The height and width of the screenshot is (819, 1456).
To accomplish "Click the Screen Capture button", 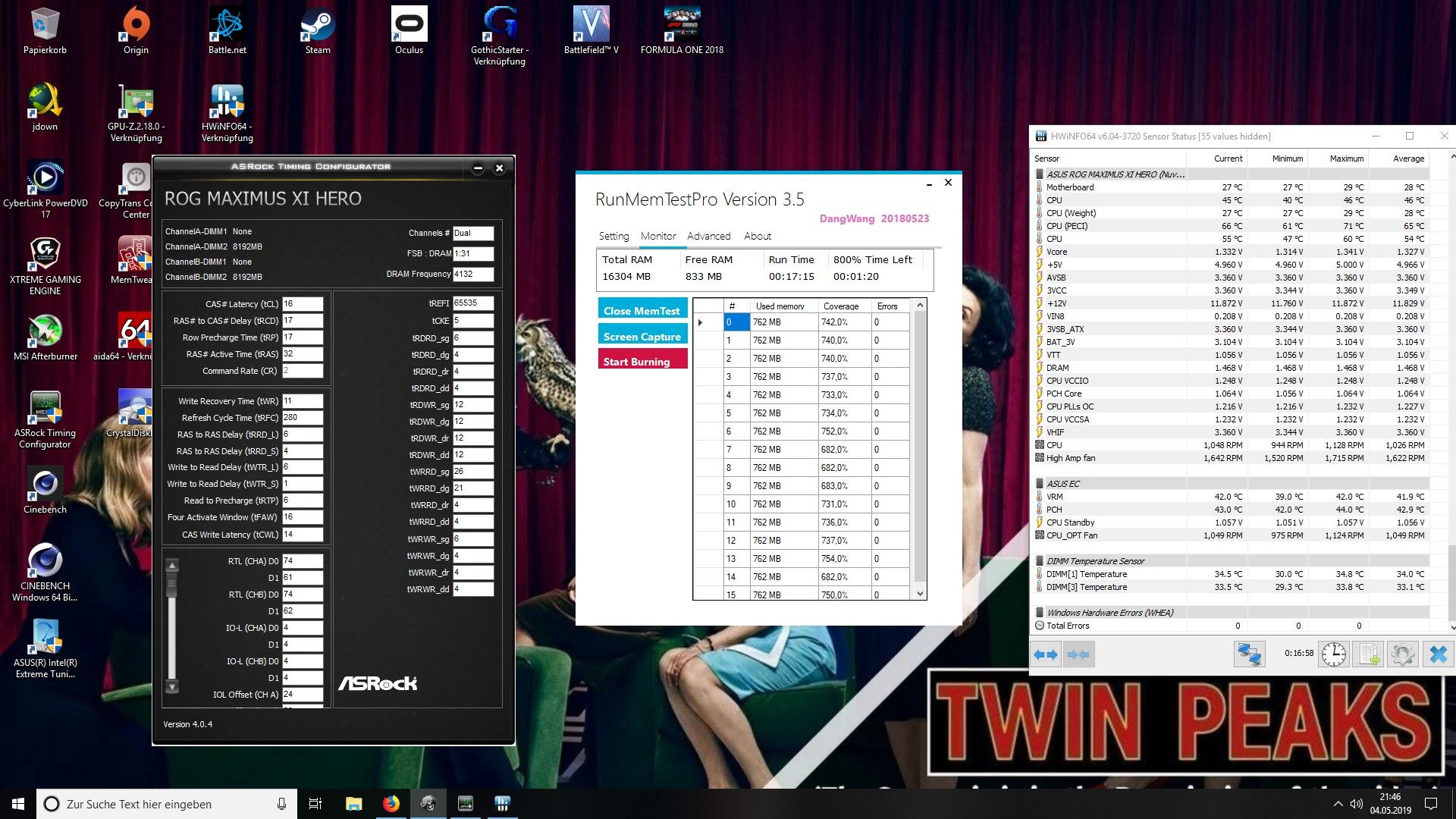I will 642,334.
